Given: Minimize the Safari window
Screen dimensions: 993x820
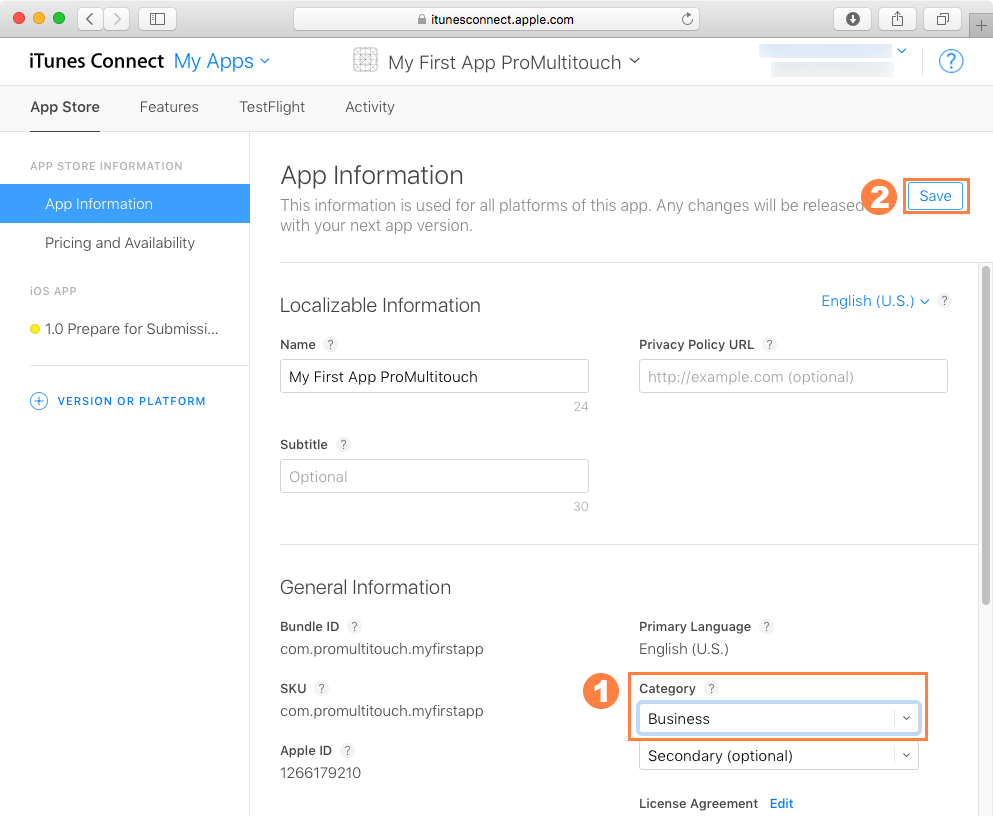Looking at the screenshot, I should point(39,18).
